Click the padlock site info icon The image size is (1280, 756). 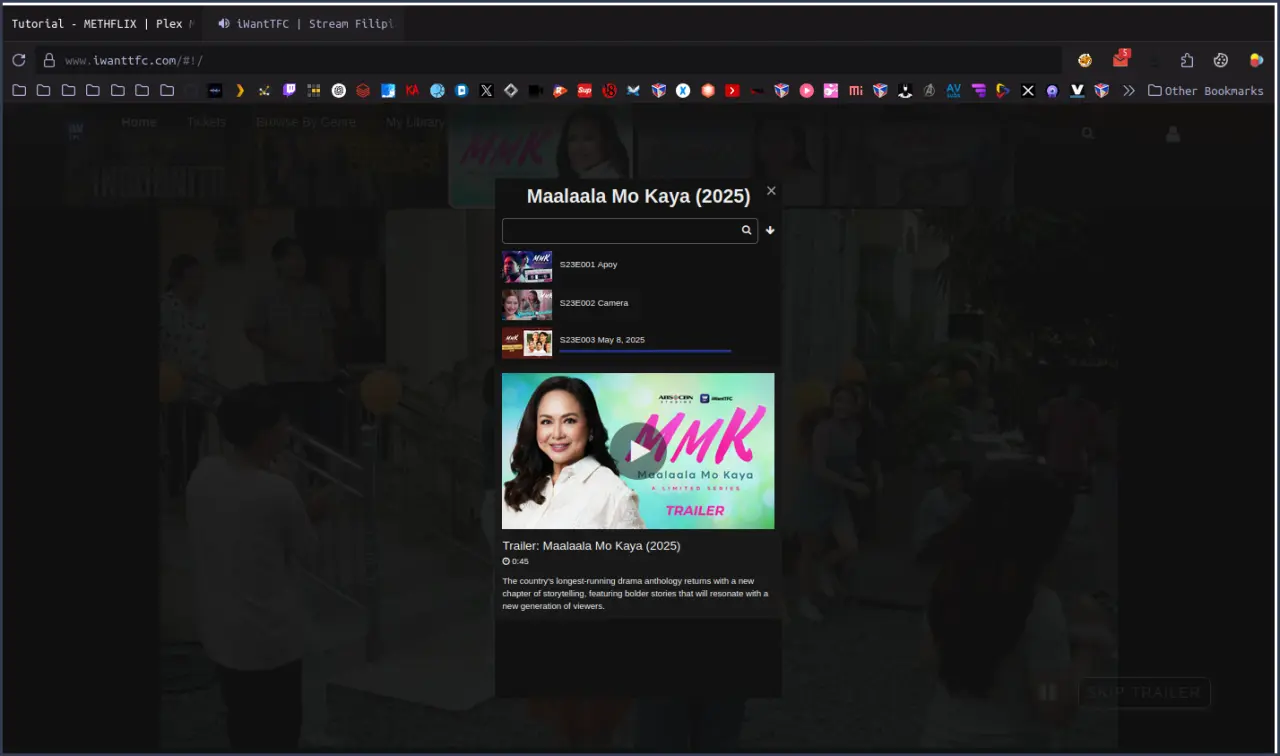[49, 60]
